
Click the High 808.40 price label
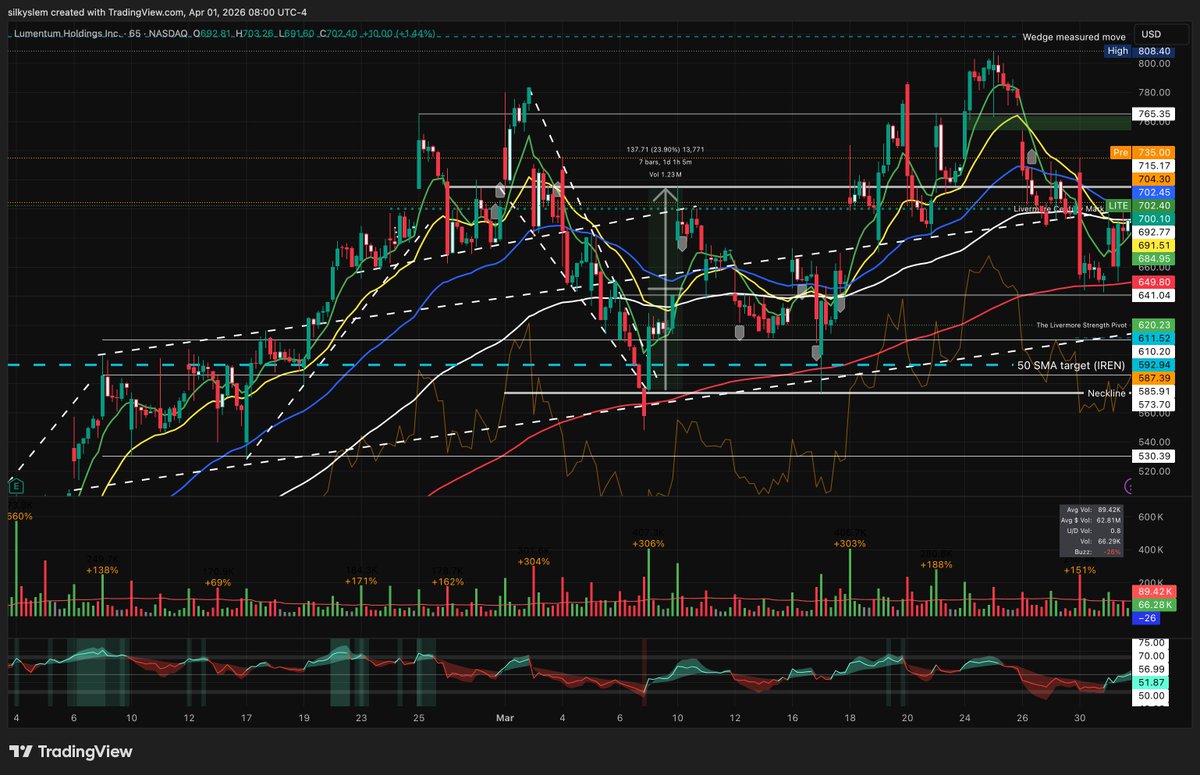[1138, 50]
